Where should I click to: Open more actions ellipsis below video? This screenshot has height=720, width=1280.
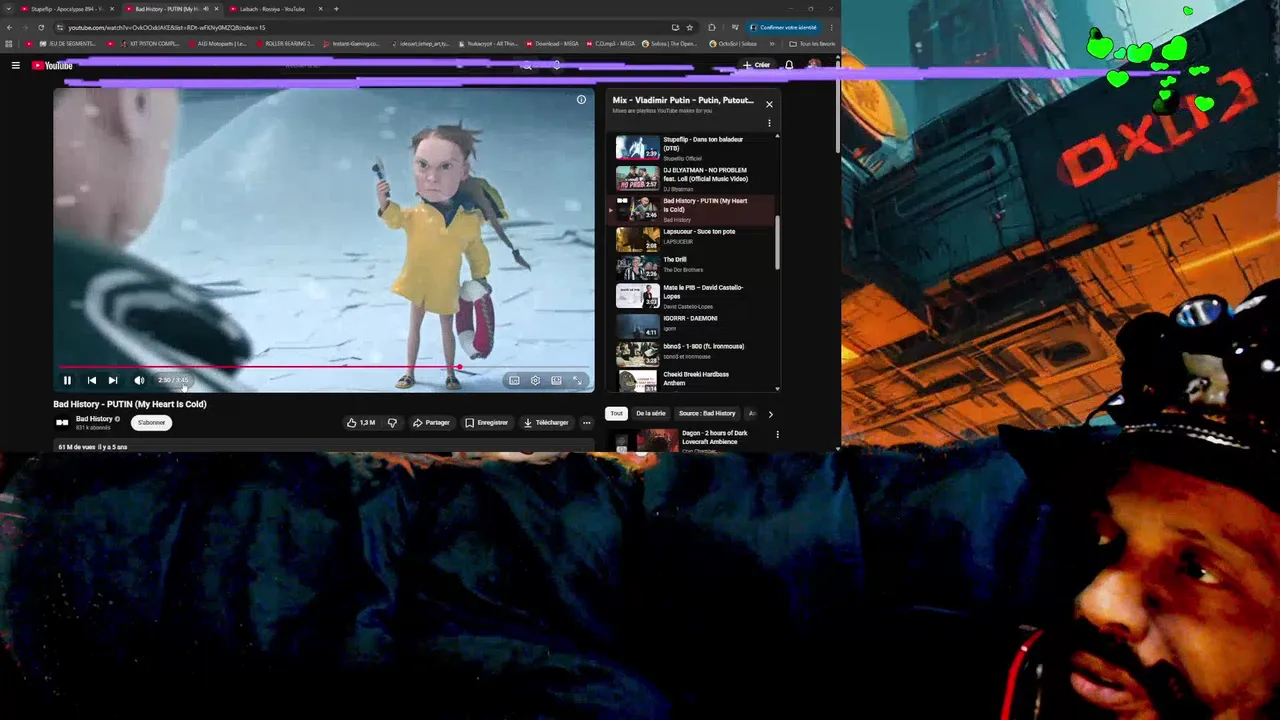pyautogui.click(x=587, y=422)
